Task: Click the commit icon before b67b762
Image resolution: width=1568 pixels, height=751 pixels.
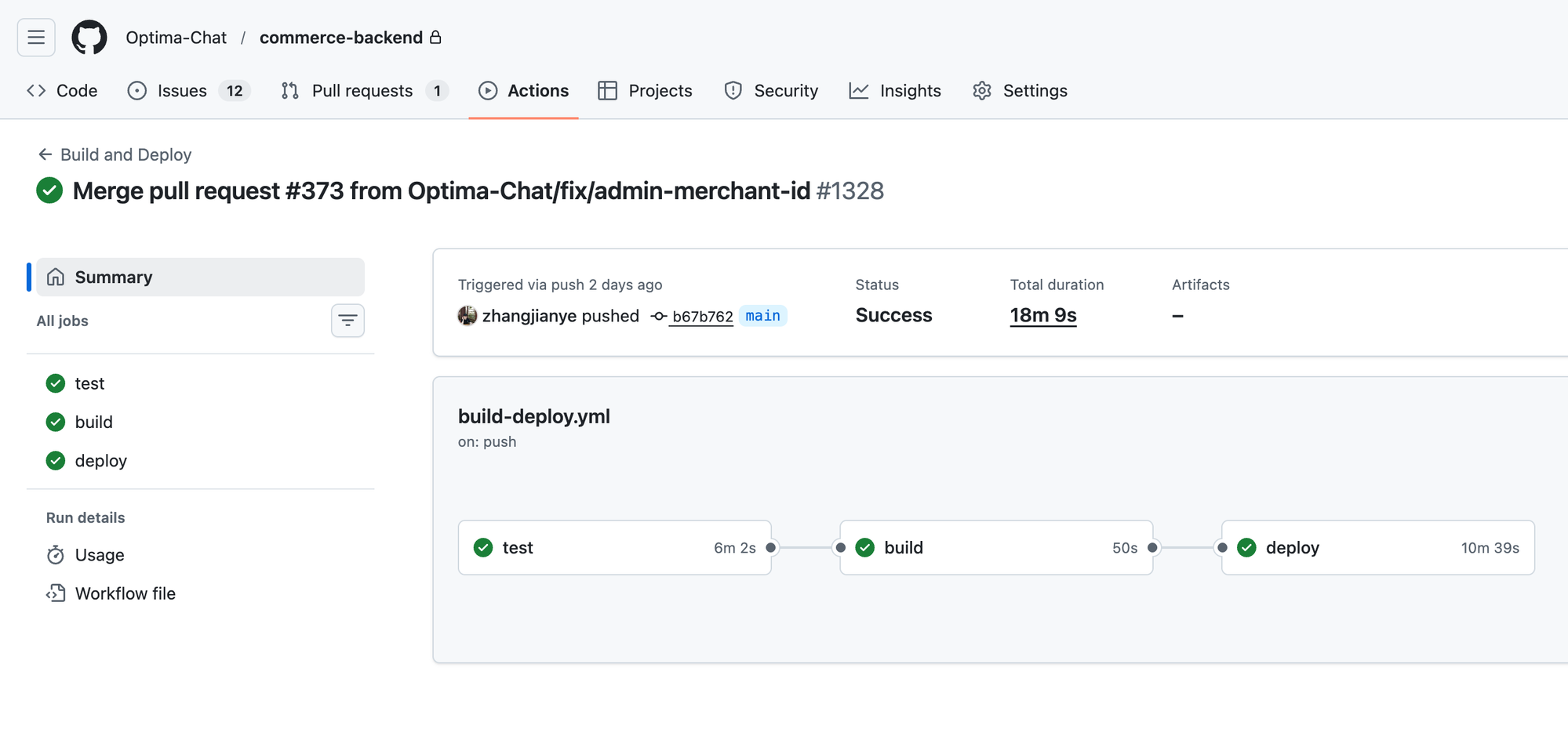Action: point(659,317)
